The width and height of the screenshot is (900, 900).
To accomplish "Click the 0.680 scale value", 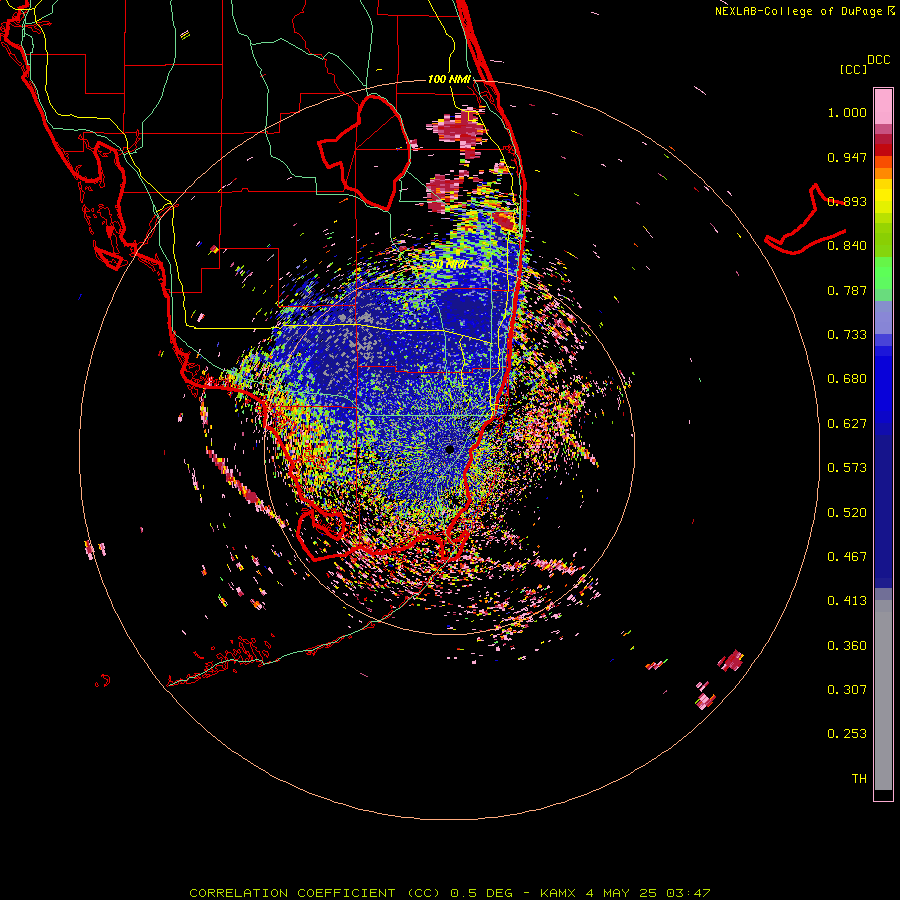I will (847, 379).
